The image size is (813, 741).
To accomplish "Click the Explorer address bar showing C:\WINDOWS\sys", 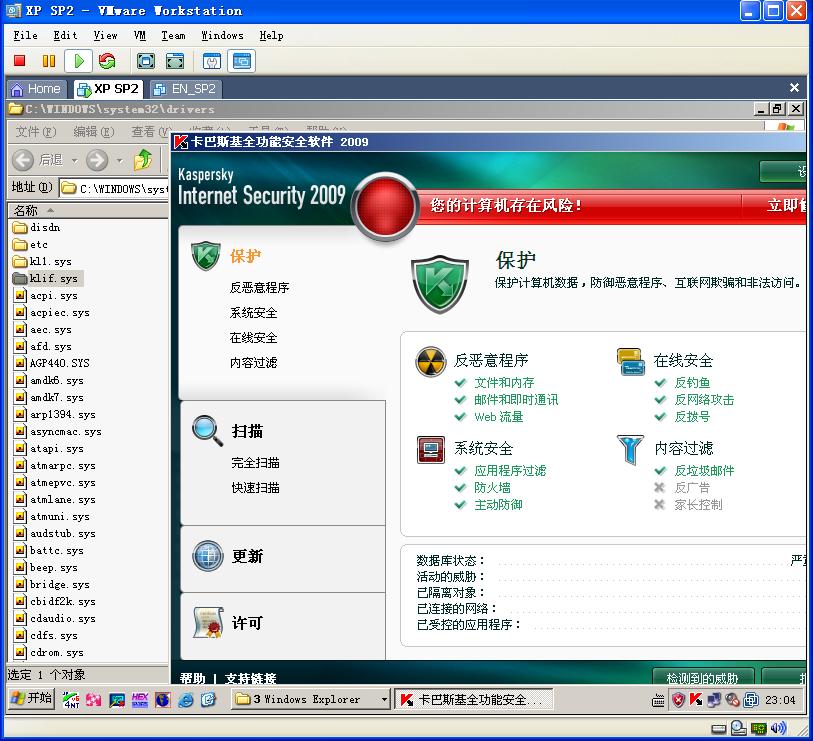I will [115, 188].
